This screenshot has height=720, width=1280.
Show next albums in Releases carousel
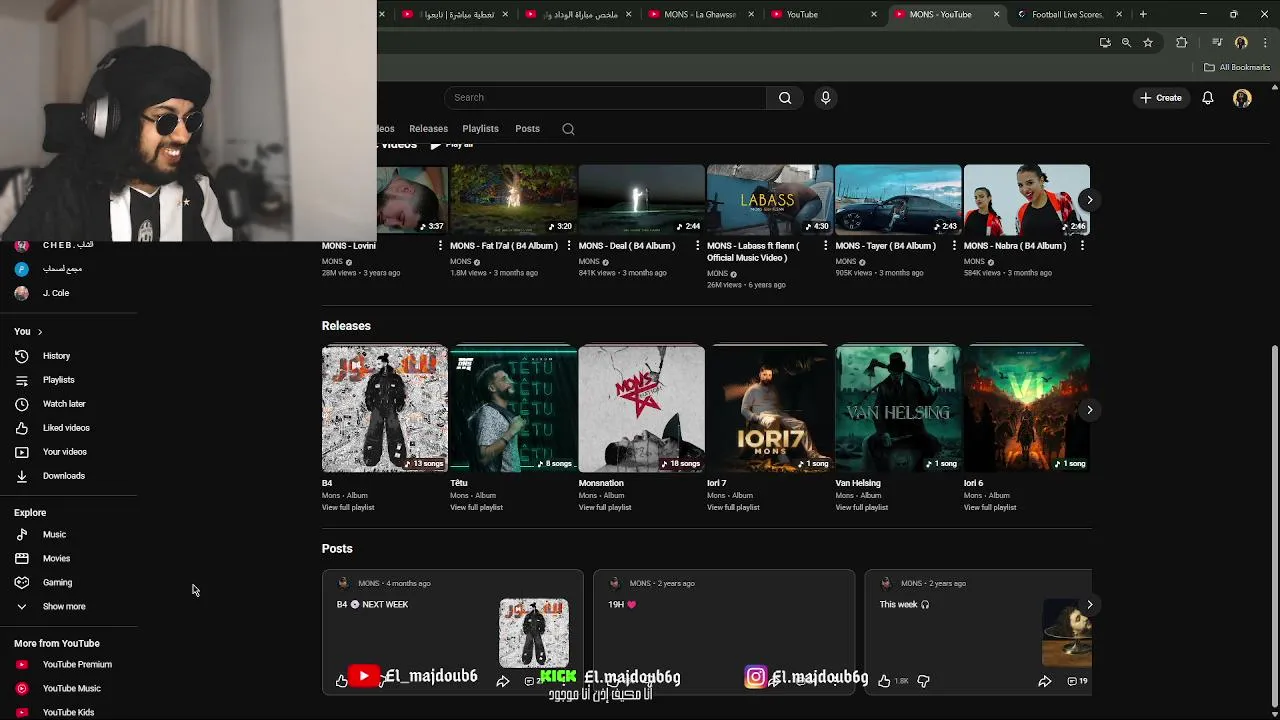click(1090, 410)
